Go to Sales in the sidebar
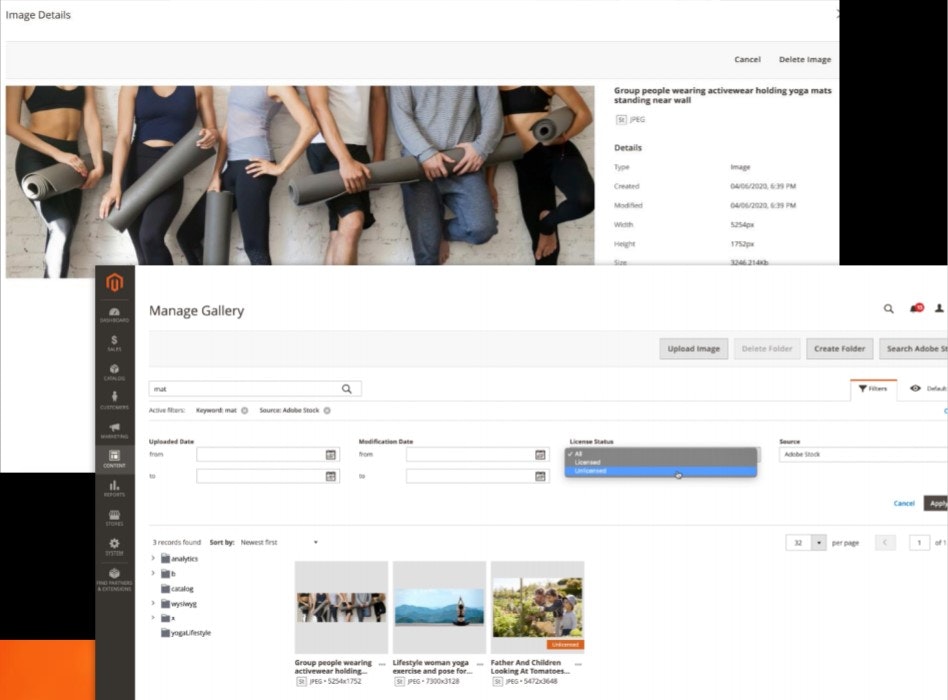Image resolution: width=948 pixels, height=700 pixels. point(114,343)
